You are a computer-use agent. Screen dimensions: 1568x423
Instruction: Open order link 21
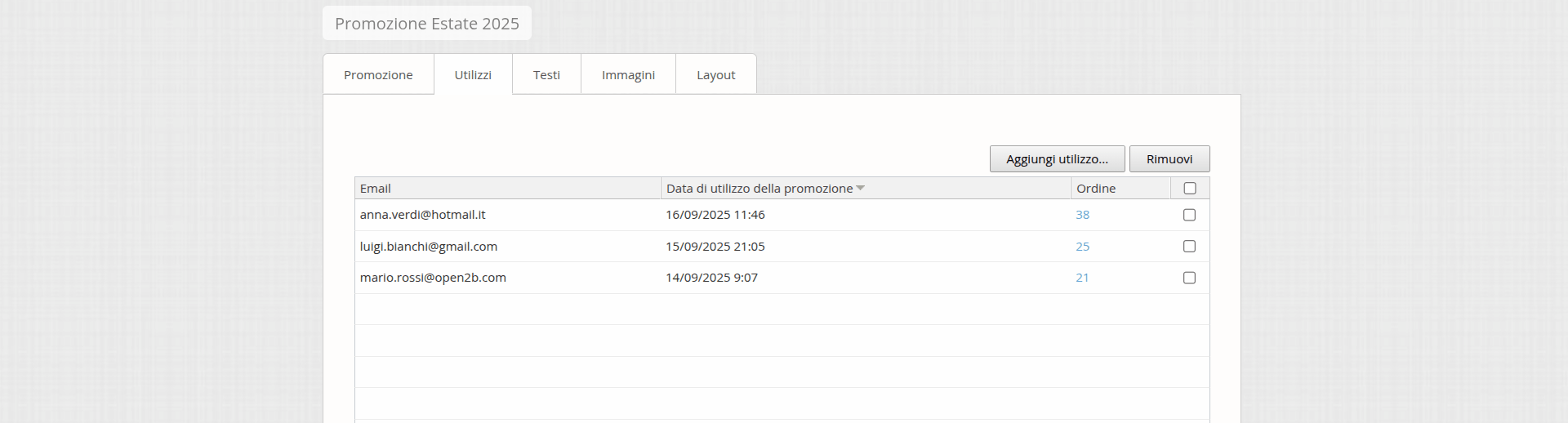pos(1082,278)
